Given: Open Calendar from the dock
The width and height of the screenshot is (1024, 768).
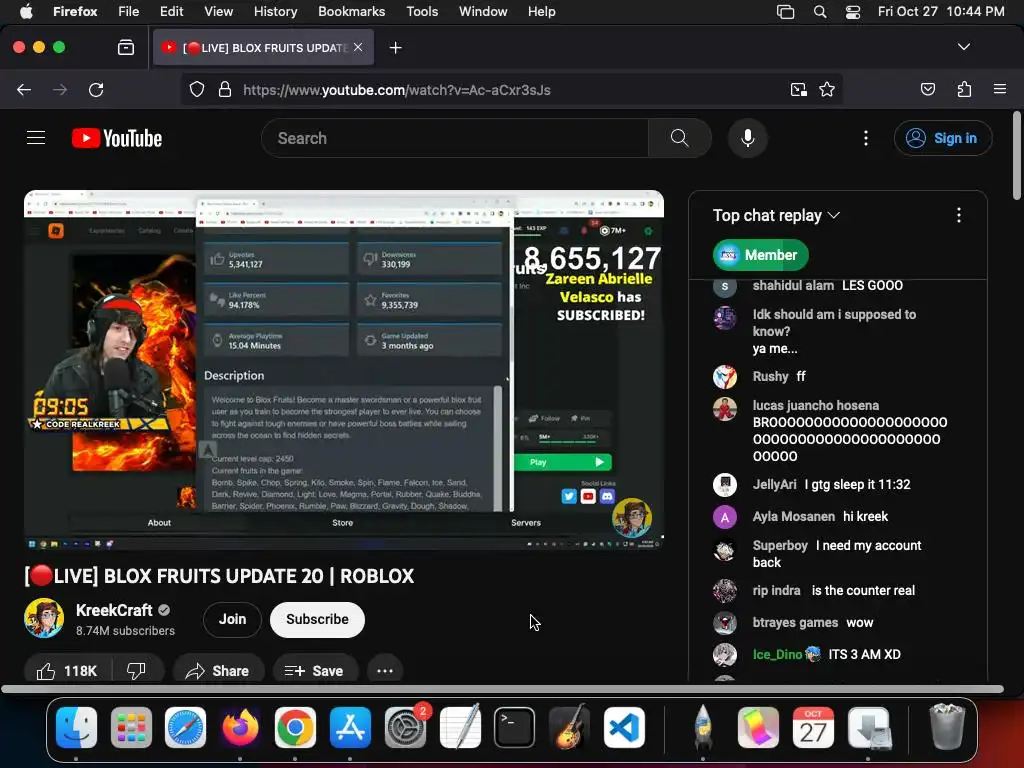Looking at the screenshot, I should tap(813, 727).
